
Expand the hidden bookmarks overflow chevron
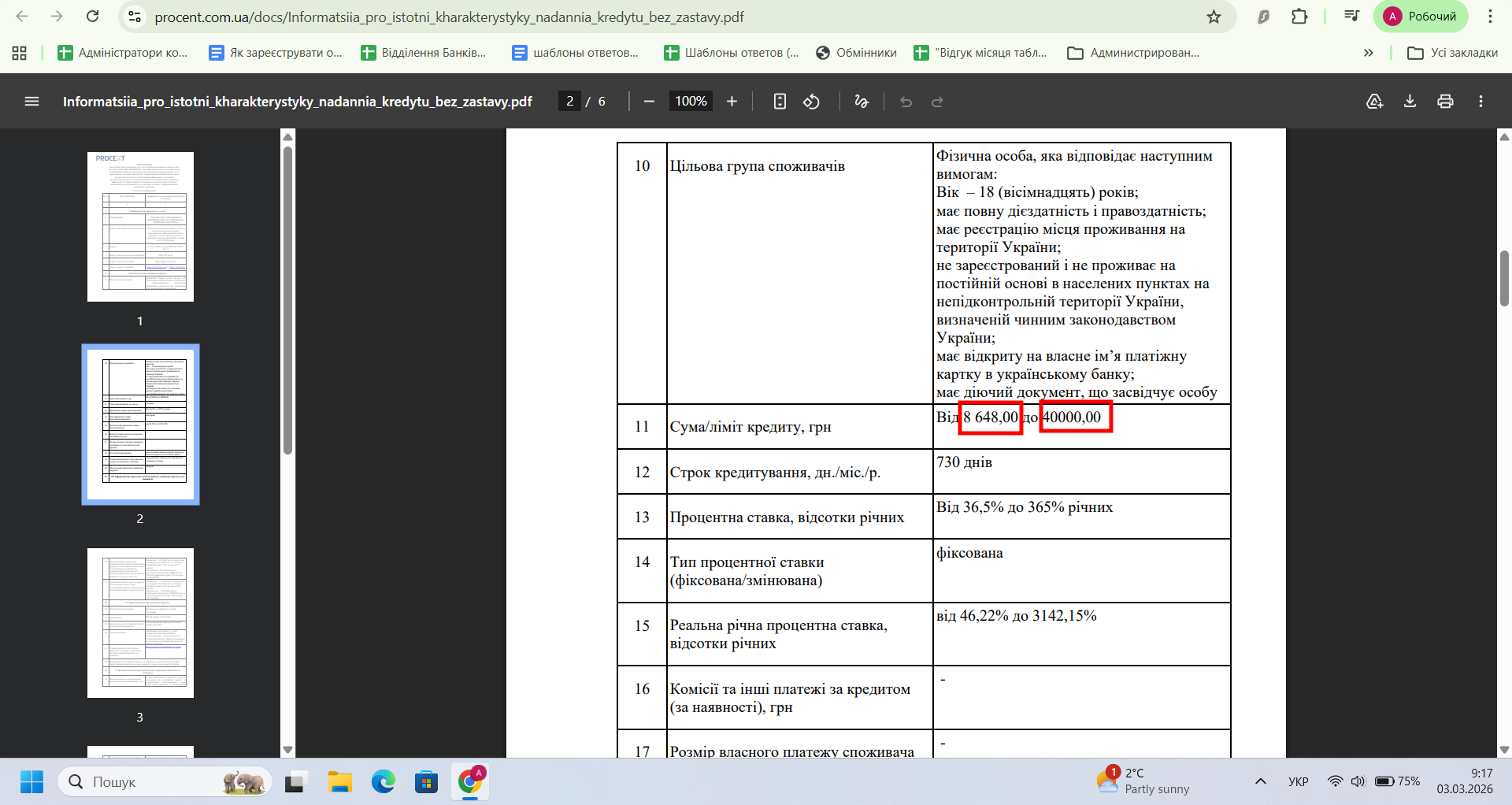point(1369,53)
